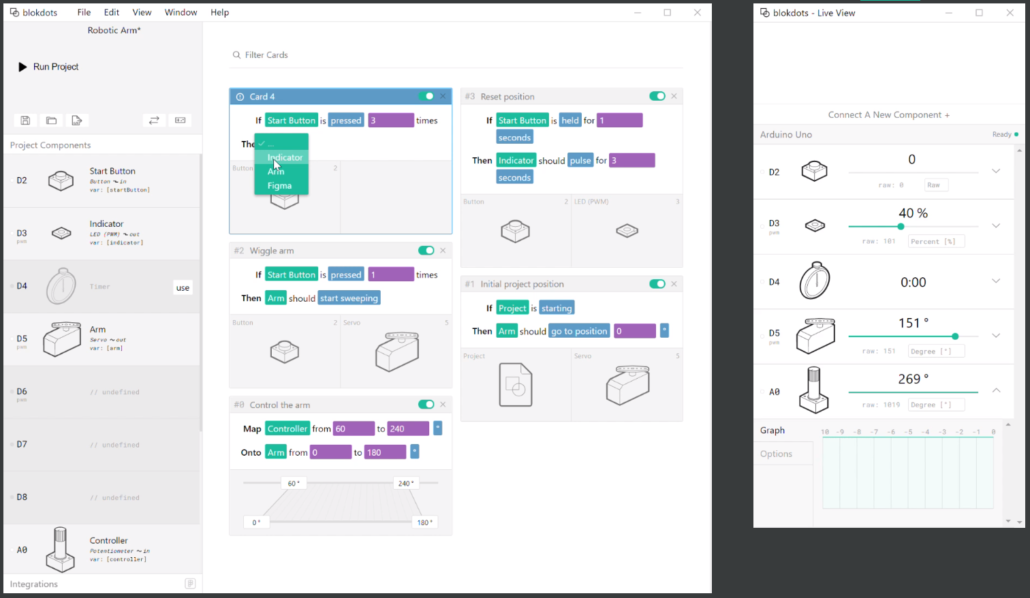Switch to the Options tab
This screenshot has height=598, width=1030.
(776, 454)
